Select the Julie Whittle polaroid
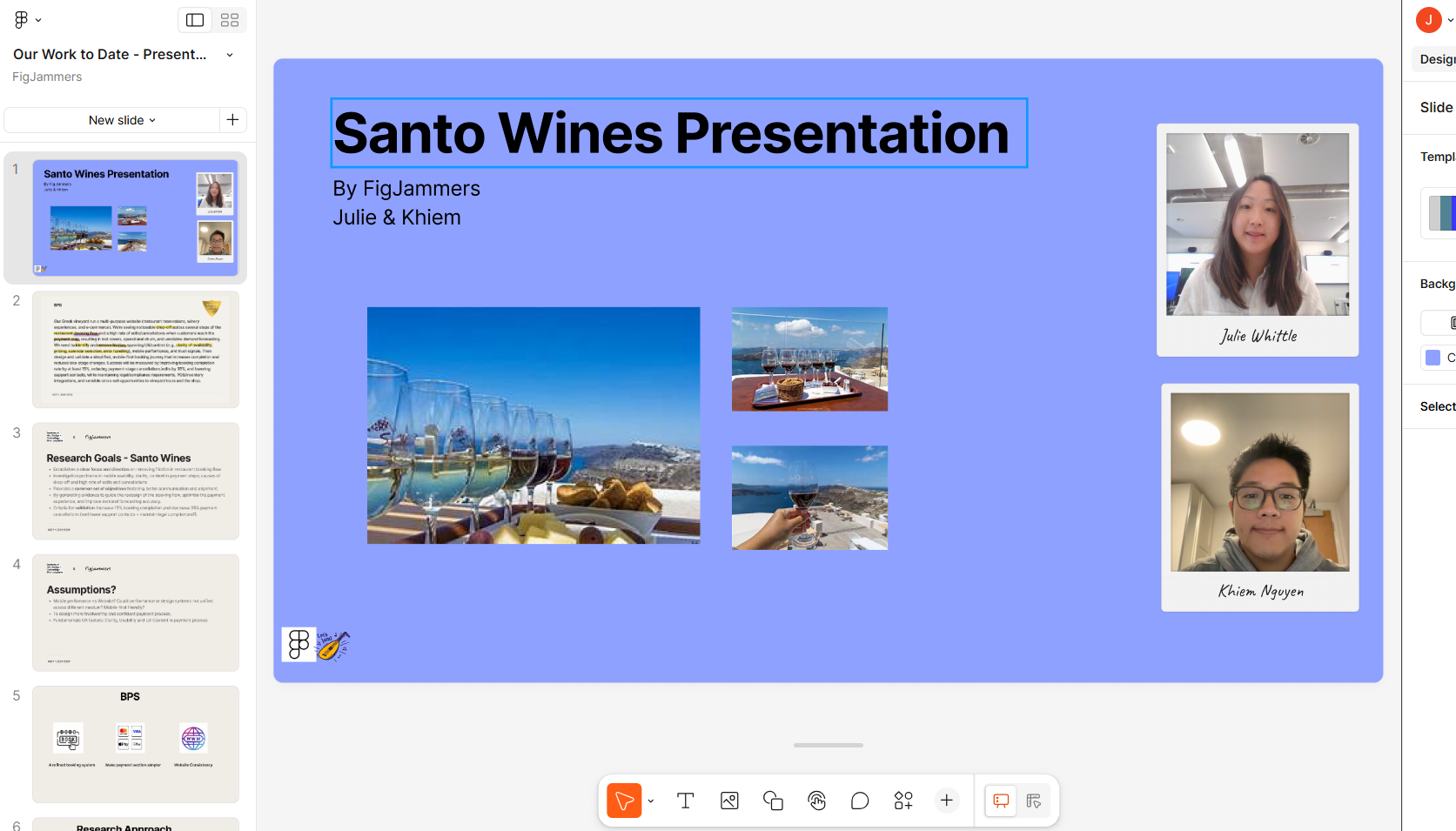This screenshot has width=1456, height=831. click(x=1258, y=240)
